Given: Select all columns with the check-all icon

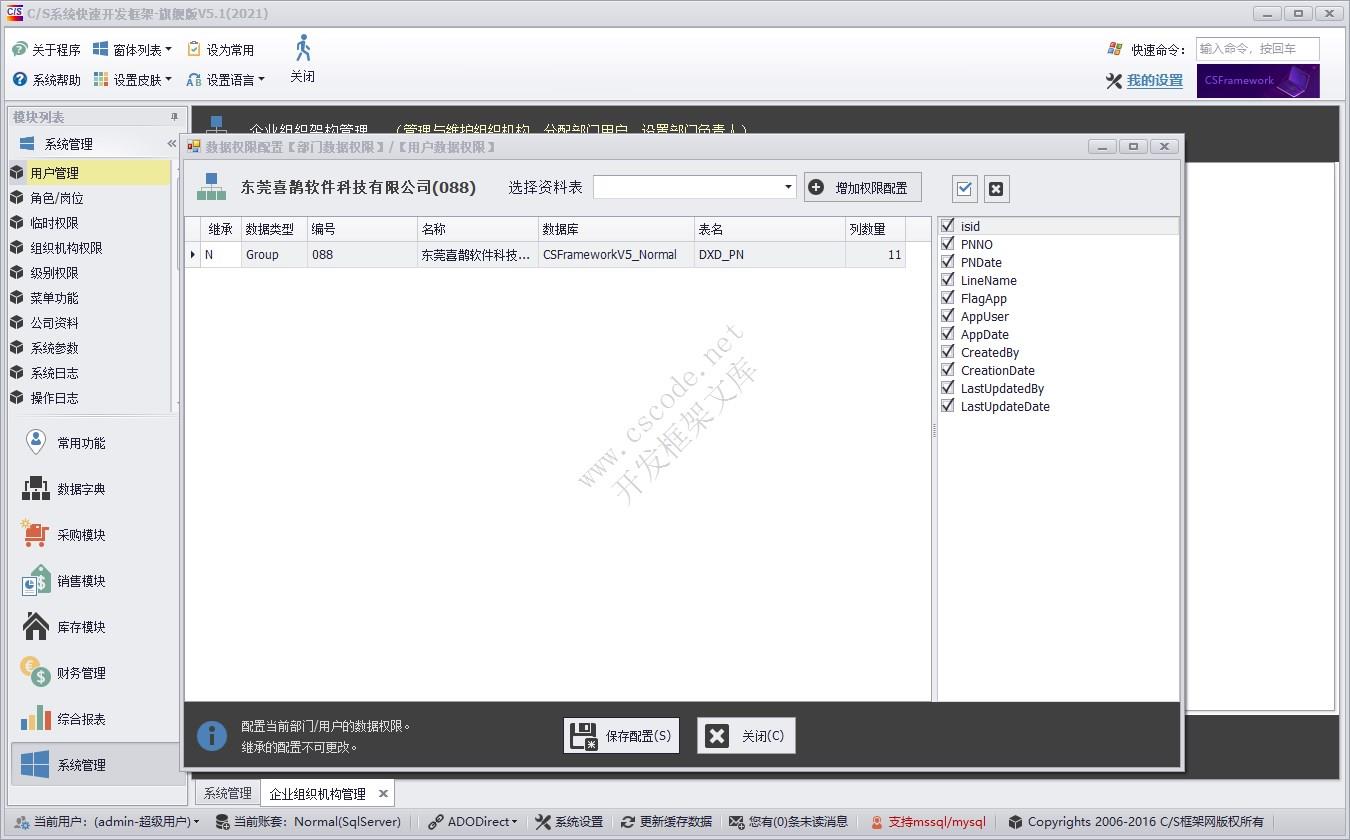Looking at the screenshot, I should click(x=963, y=188).
